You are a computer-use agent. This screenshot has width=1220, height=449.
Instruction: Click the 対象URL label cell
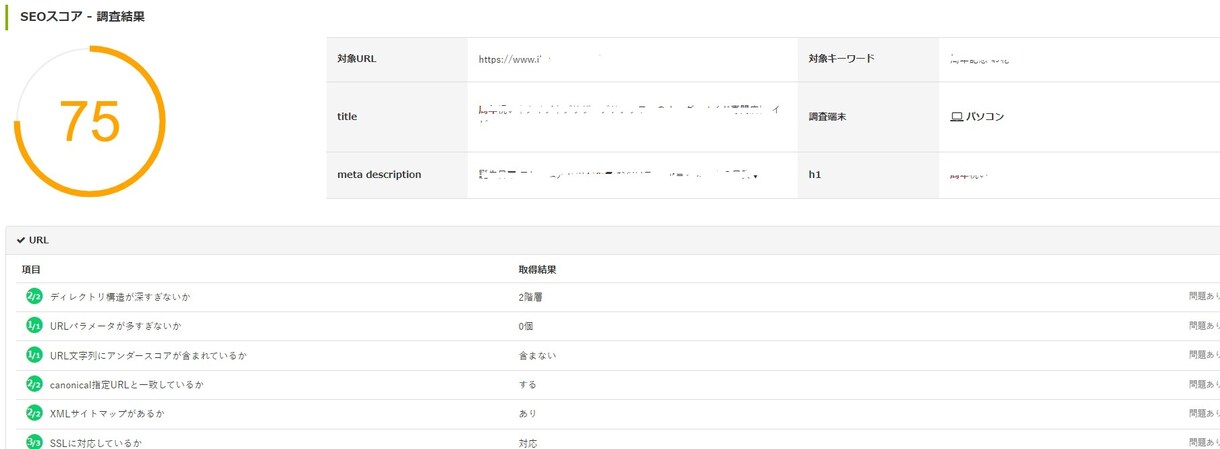[397, 59]
